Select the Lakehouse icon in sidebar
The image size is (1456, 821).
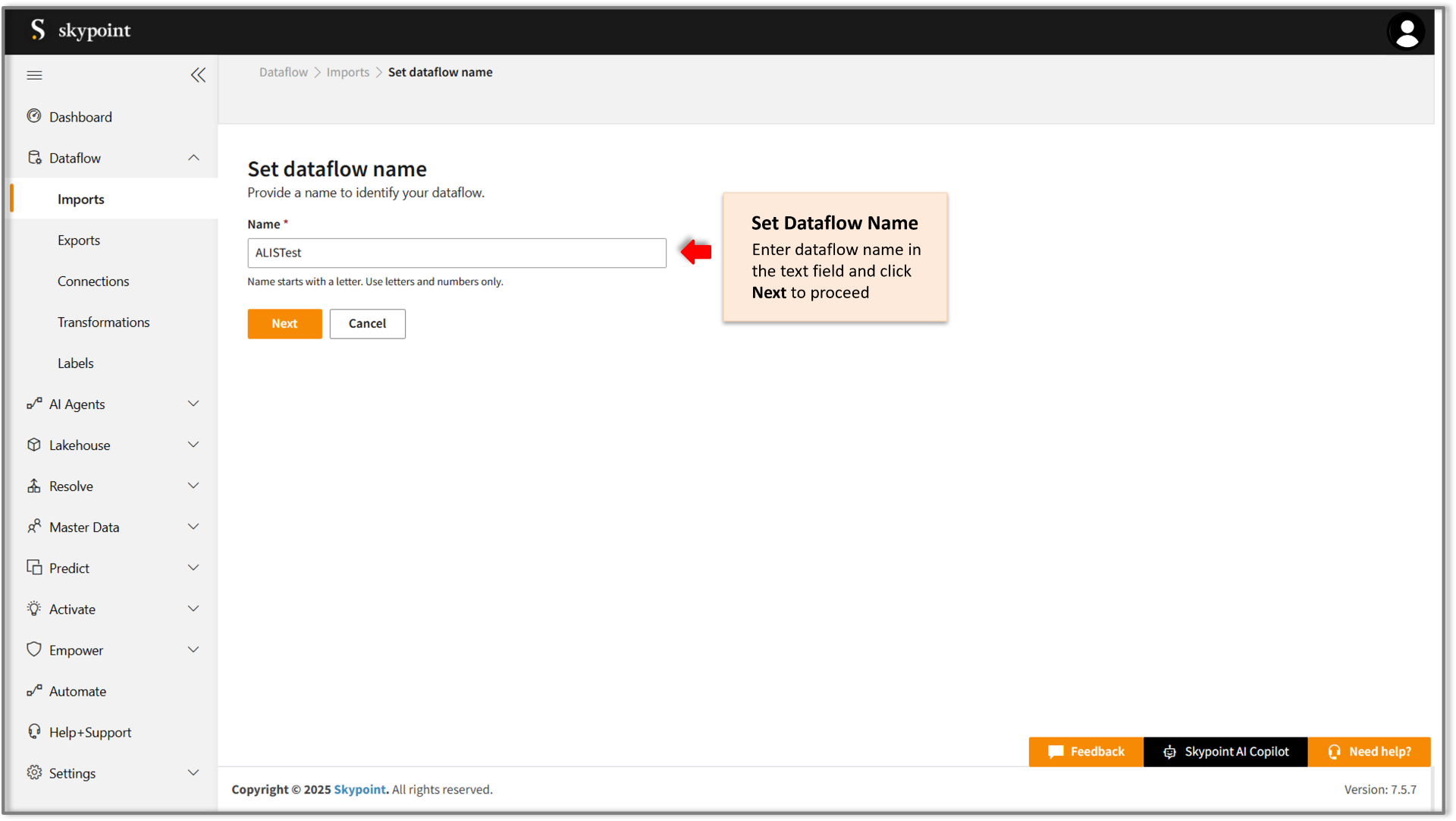[x=34, y=445]
